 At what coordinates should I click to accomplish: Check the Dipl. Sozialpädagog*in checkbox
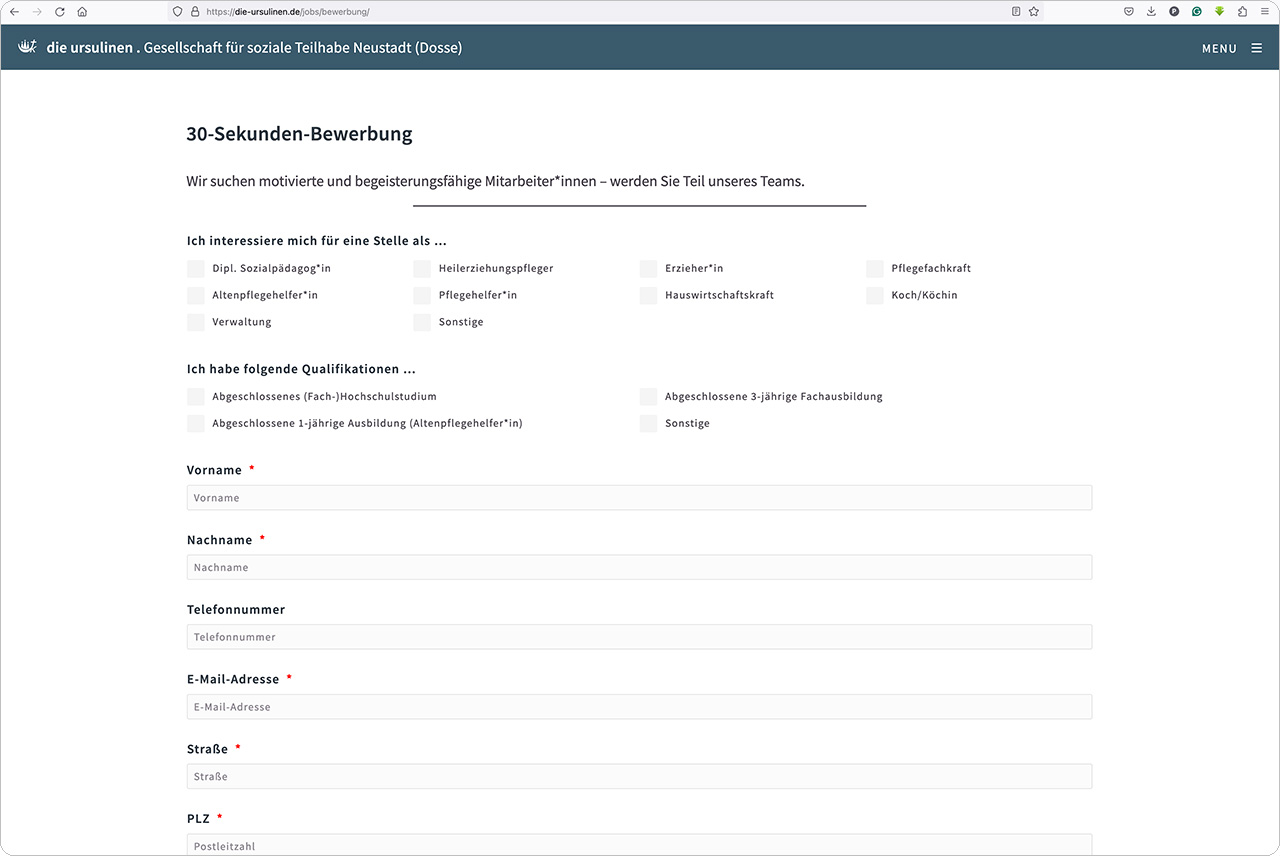pyautogui.click(x=196, y=269)
